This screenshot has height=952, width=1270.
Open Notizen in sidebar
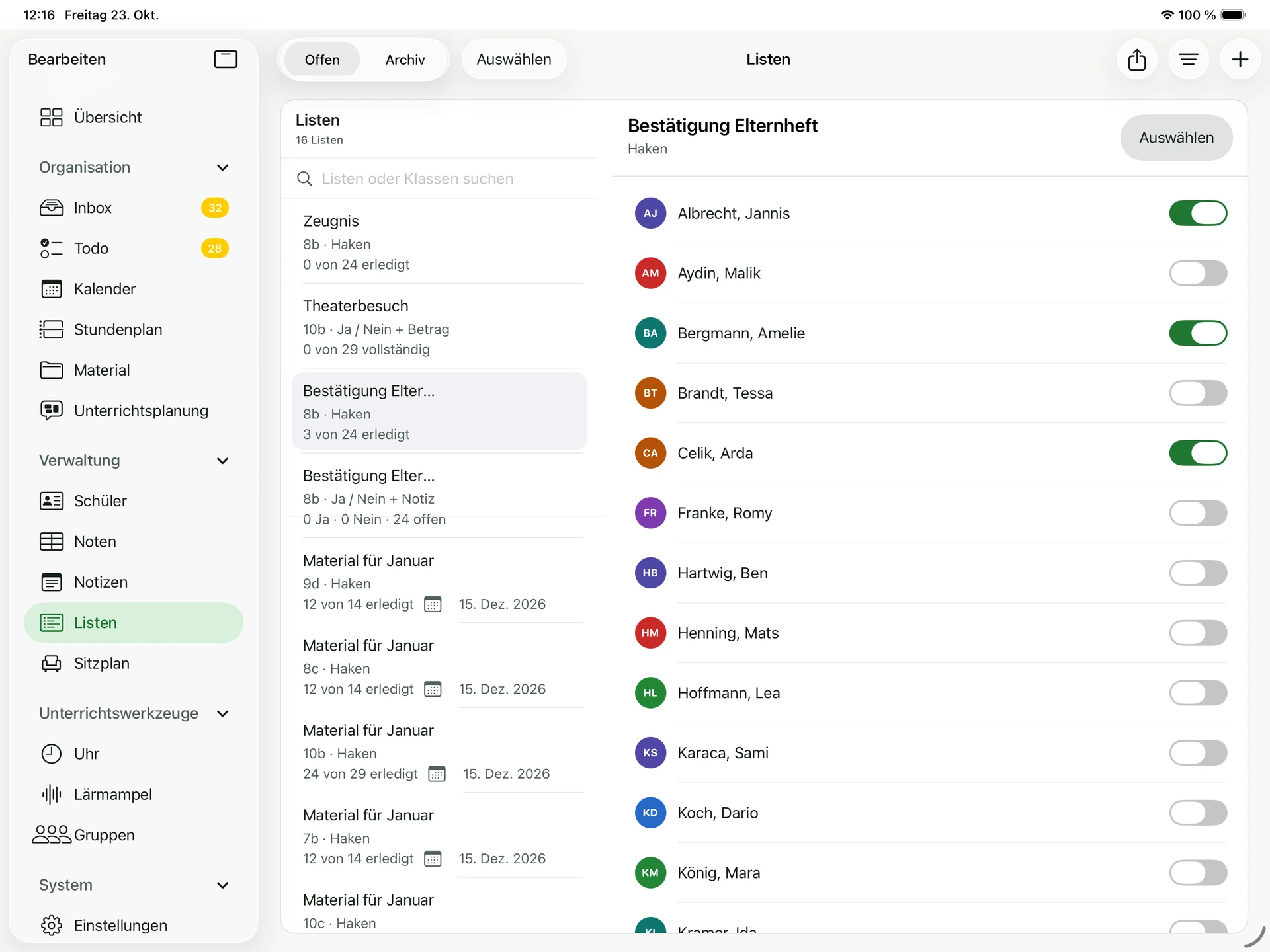click(134, 582)
